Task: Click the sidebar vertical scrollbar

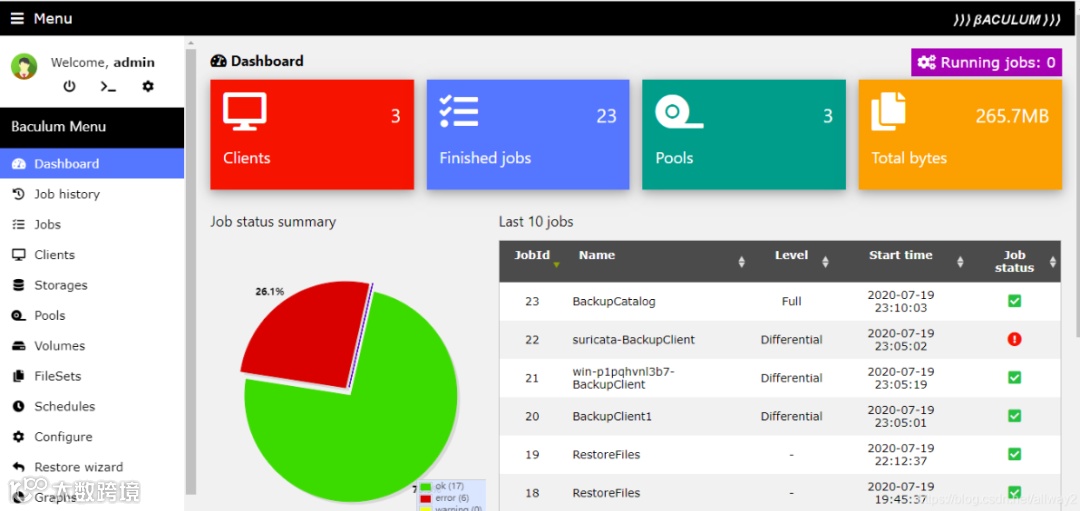Action: click(191, 269)
